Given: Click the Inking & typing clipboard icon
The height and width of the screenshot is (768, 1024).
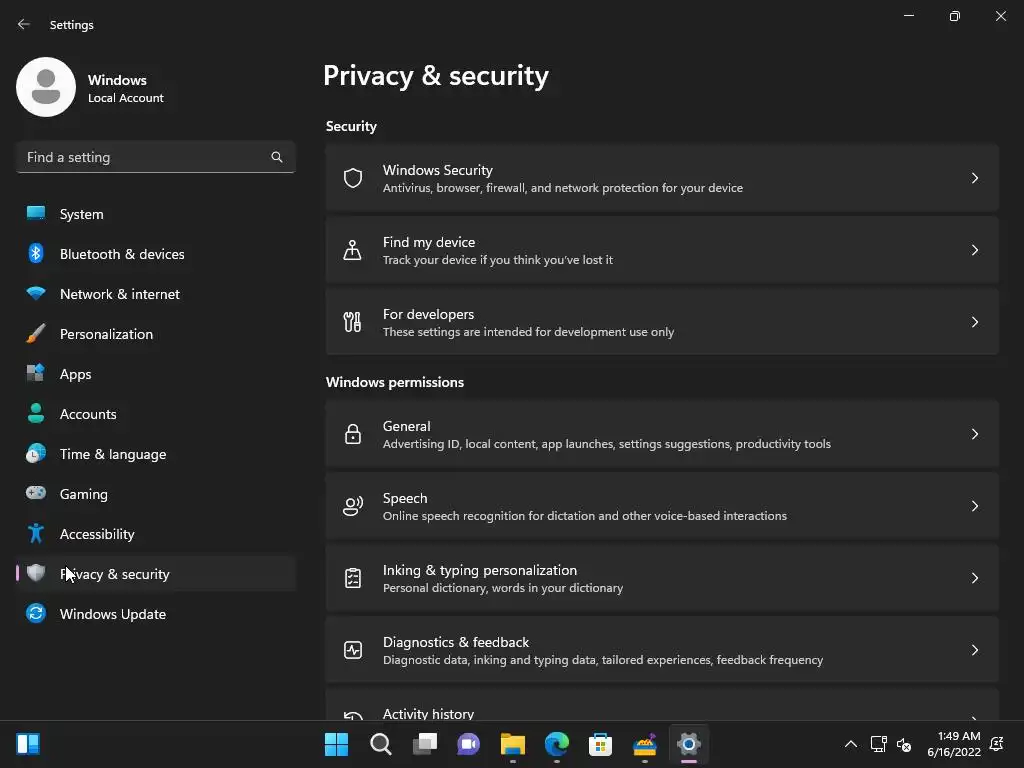Looking at the screenshot, I should coord(352,578).
